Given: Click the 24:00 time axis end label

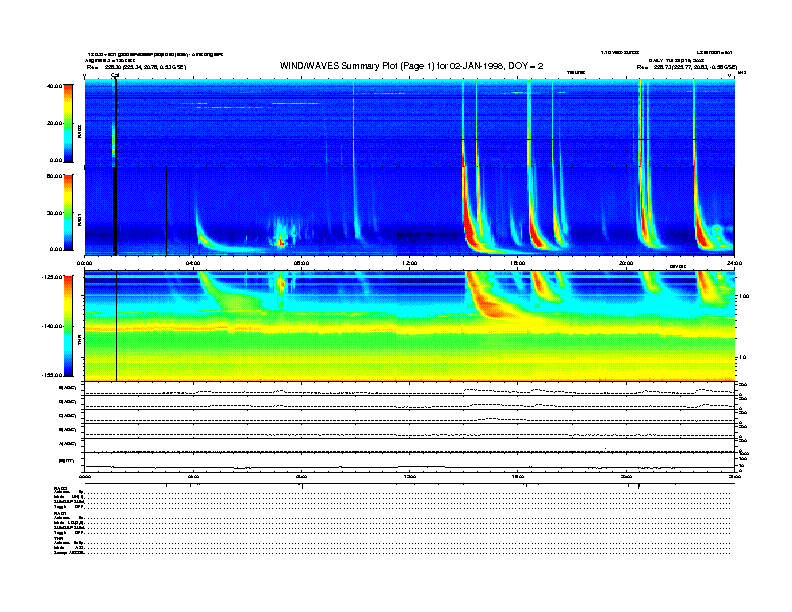Looking at the screenshot, I should pos(733,262).
